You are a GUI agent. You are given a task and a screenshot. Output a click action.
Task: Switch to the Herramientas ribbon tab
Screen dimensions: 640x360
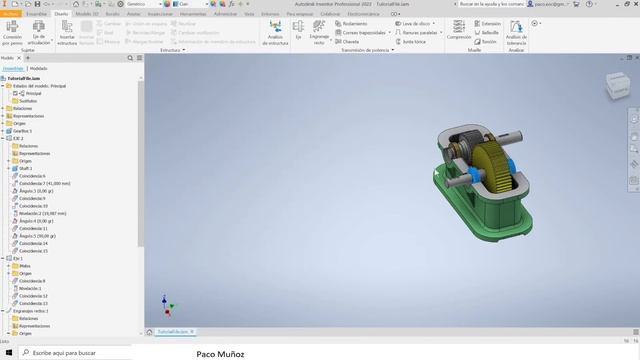pos(193,14)
